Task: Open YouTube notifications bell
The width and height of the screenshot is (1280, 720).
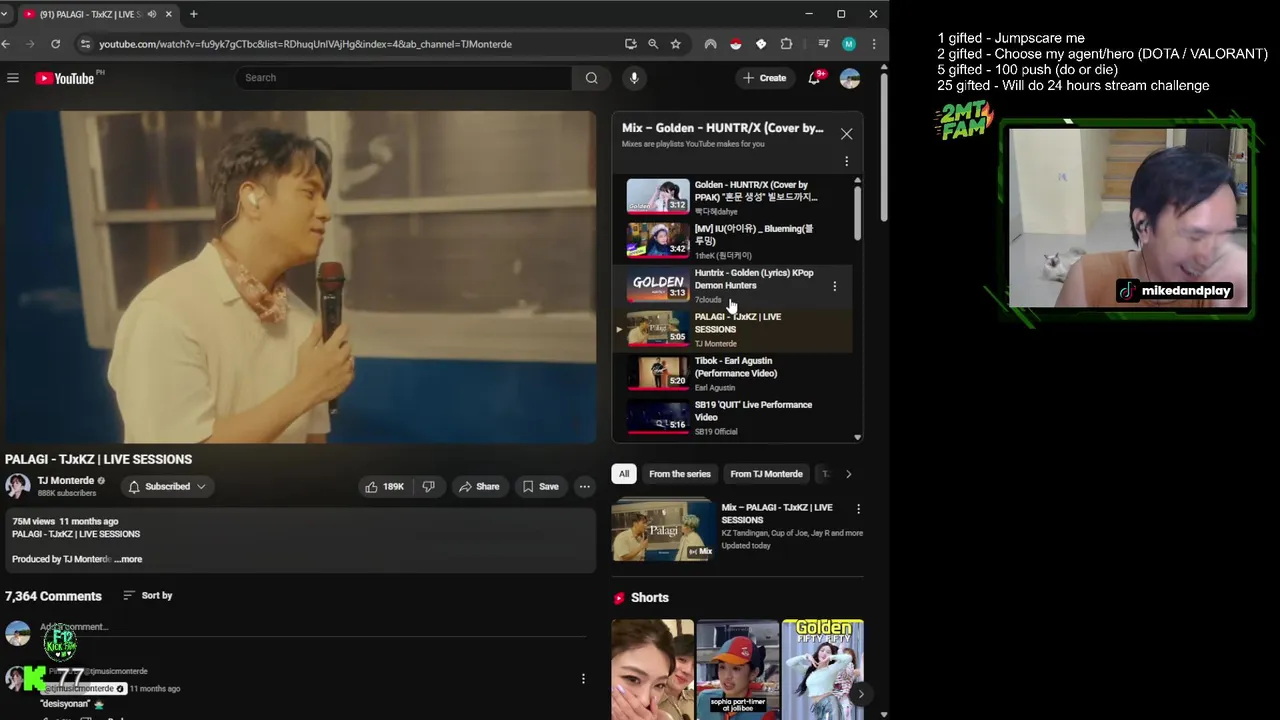Action: 815,78
